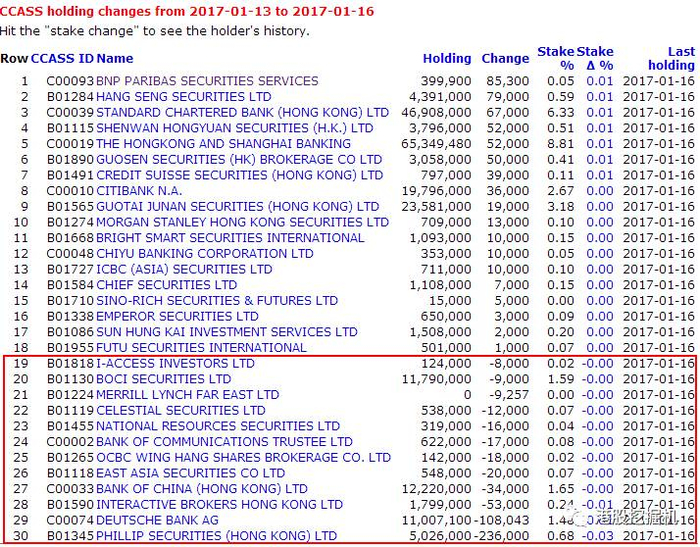Image resolution: width=700 pixels, height=547 pixels.
Task: Open FUTU SECURITIES INTERNATIONAL link
Action: pyautogui.click(x=201, y=347)
